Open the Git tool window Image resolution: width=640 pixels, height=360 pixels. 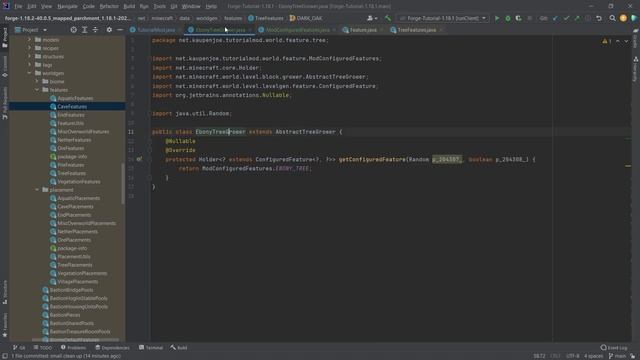(19, 348)
